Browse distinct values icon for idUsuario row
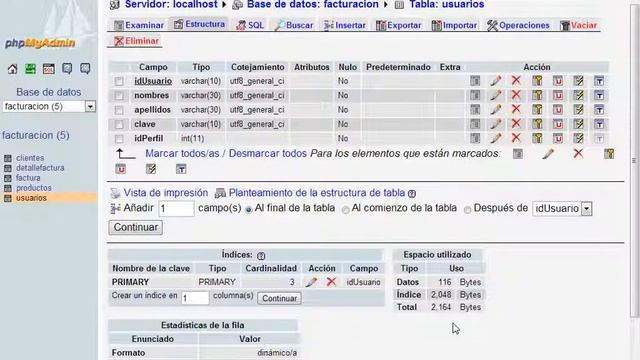Viewport: 640px width, 360px height. [x=475, y=81]
